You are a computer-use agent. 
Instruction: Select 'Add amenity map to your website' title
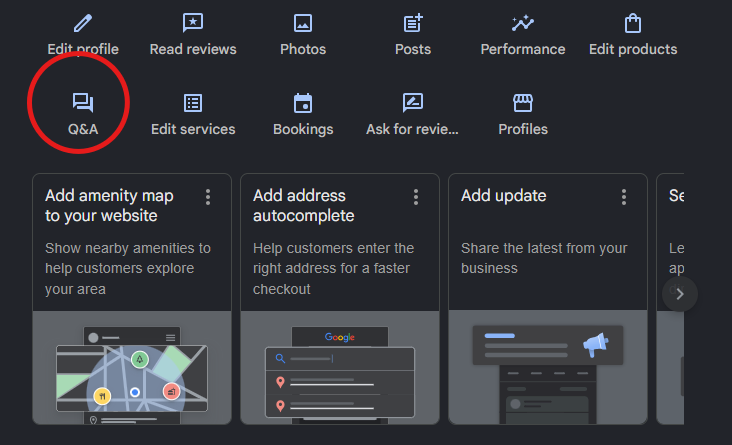[109, 205]
